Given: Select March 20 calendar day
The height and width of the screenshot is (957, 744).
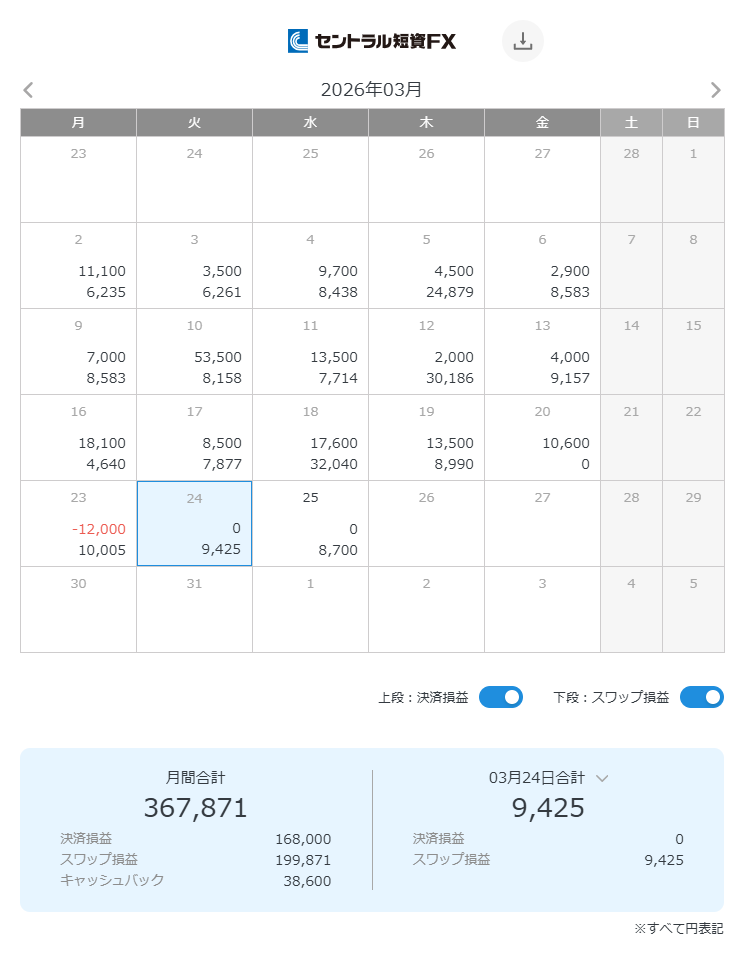Looking at the screenshot, I should pos(542,437).
